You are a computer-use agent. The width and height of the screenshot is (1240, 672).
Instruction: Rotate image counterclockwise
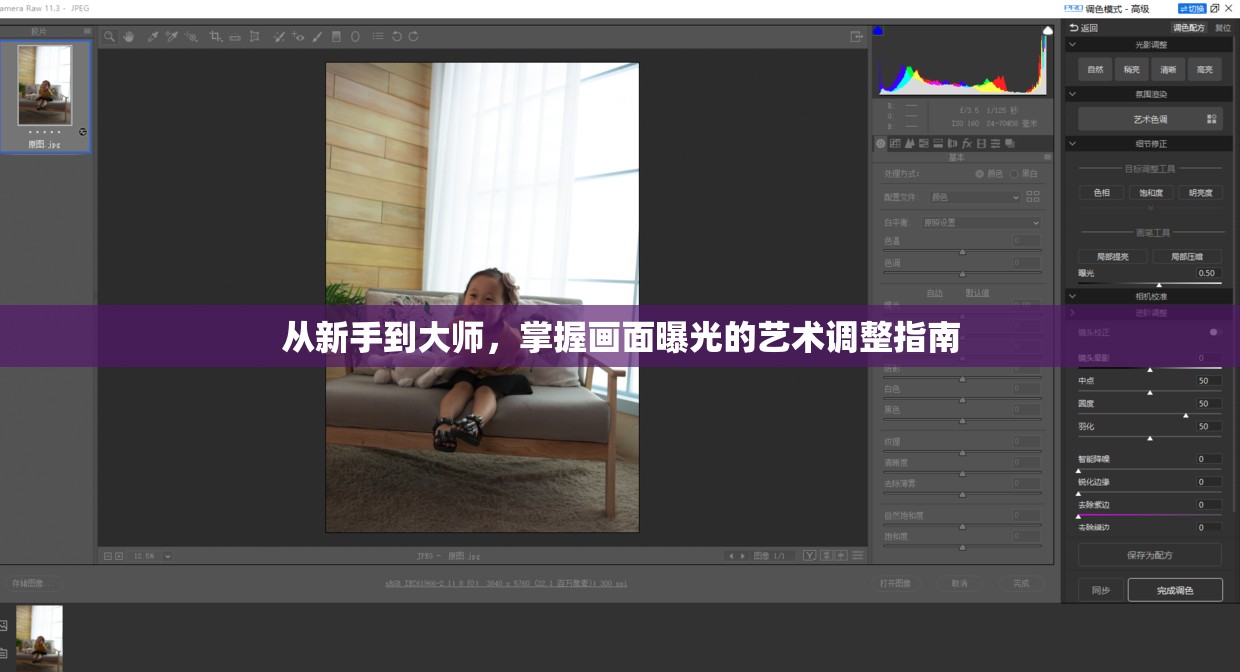(397, 36)
